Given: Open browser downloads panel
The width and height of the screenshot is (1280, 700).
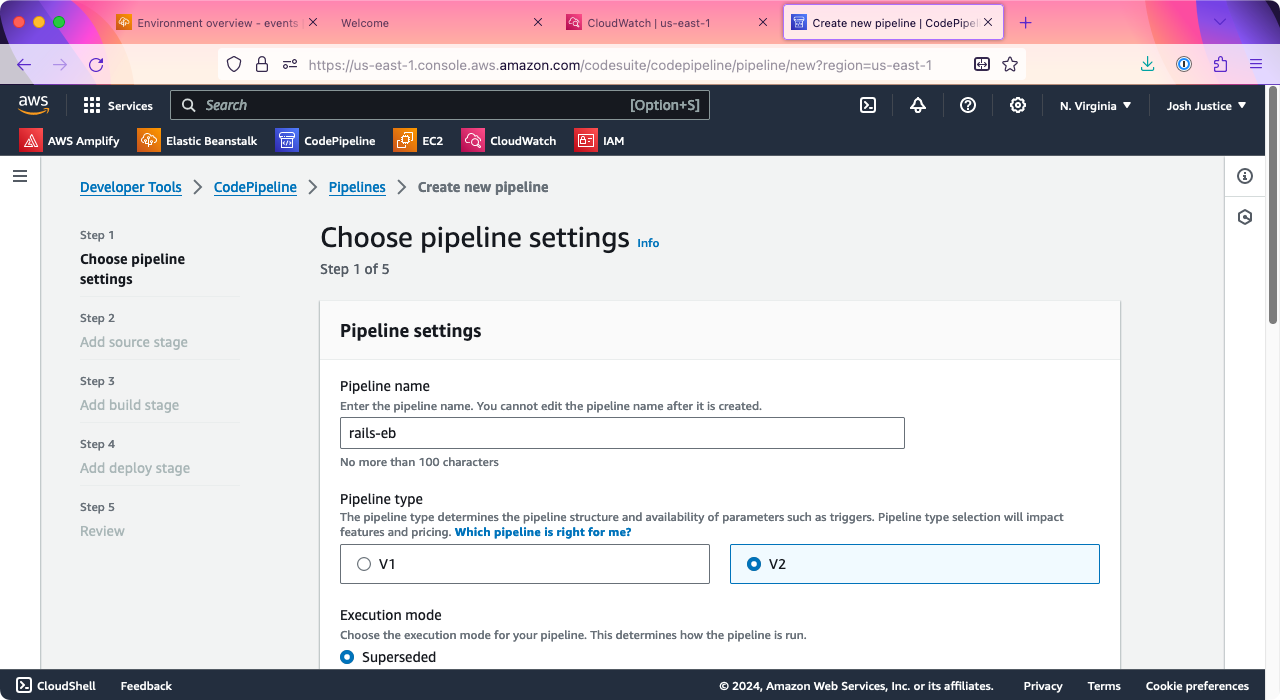Looking at the screenshot, I should coord(1148,64).
